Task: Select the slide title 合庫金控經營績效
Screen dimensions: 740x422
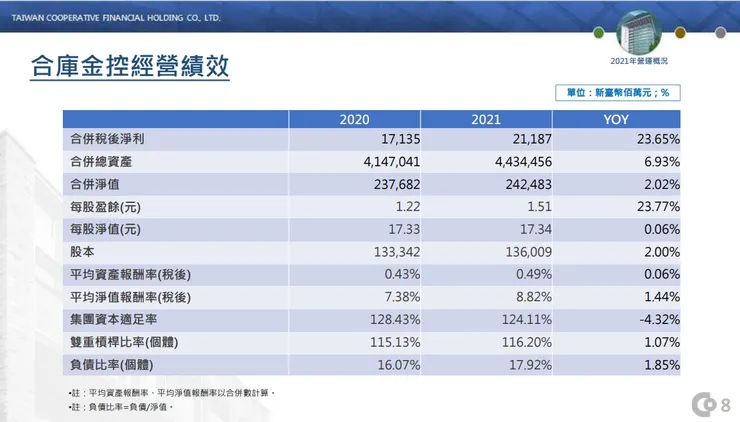Action: click(x=130, y=66)
